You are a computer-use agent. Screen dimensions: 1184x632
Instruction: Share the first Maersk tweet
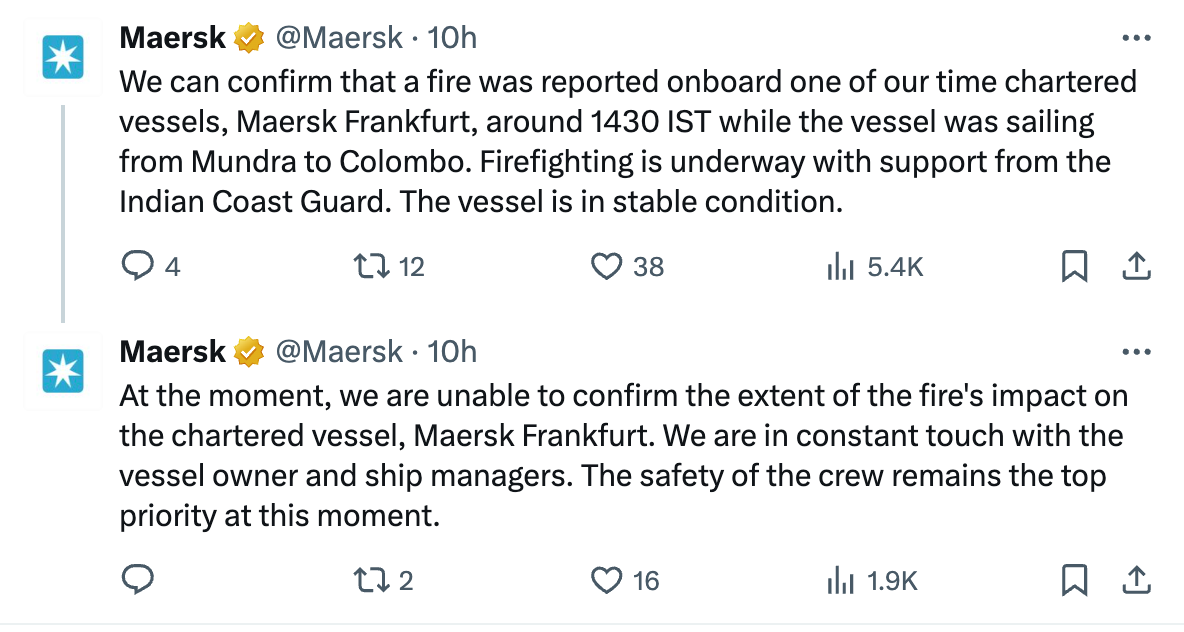pyautogui.click(x=1135, y=266)
